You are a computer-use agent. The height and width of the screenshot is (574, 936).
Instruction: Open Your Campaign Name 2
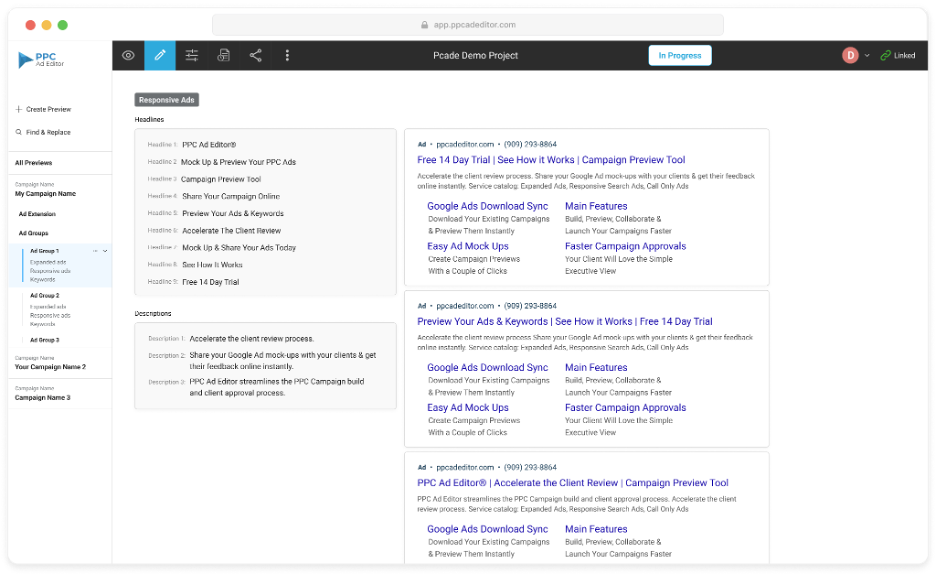(50, 367)
